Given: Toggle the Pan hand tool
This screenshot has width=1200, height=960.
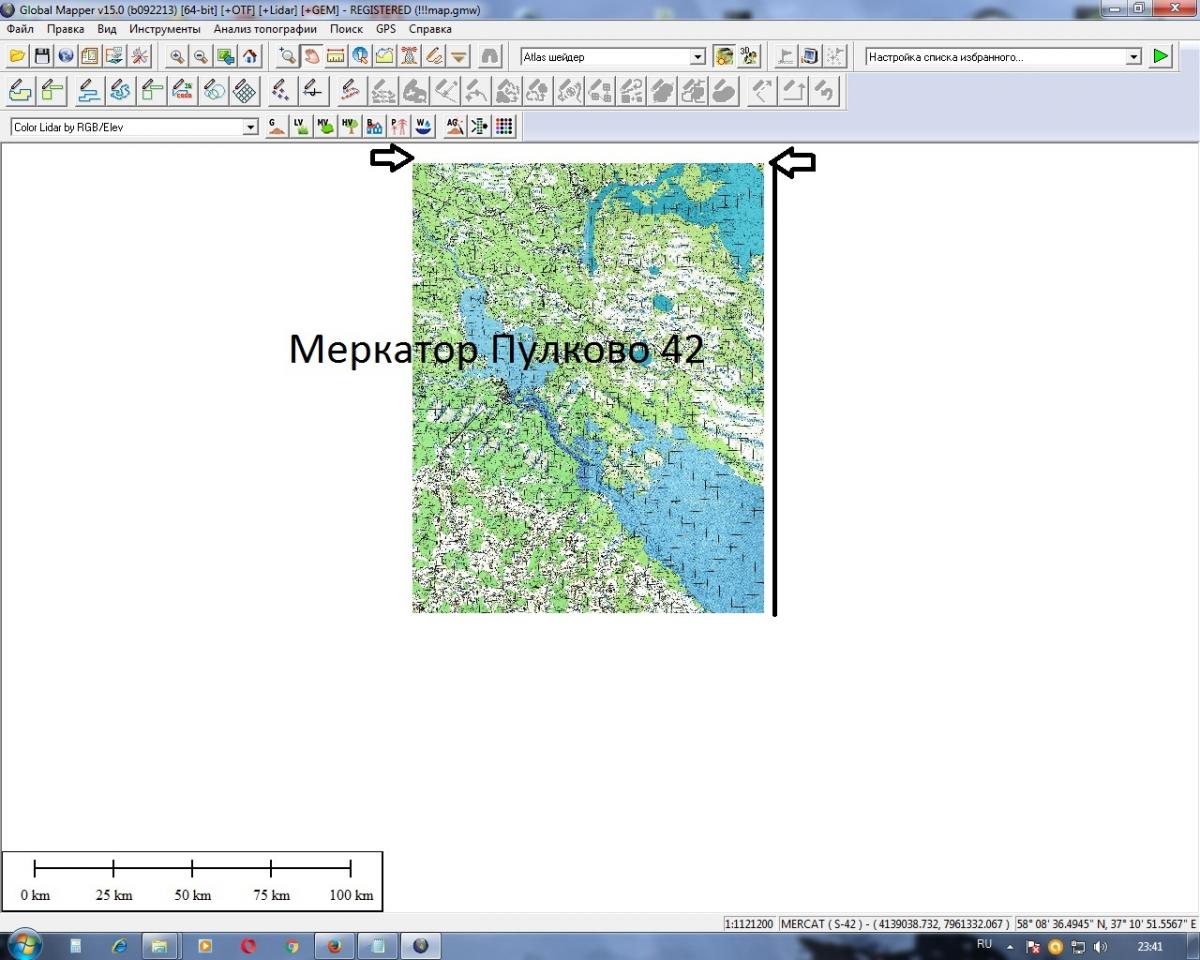Looking at the screenshot, I should 312,56.
